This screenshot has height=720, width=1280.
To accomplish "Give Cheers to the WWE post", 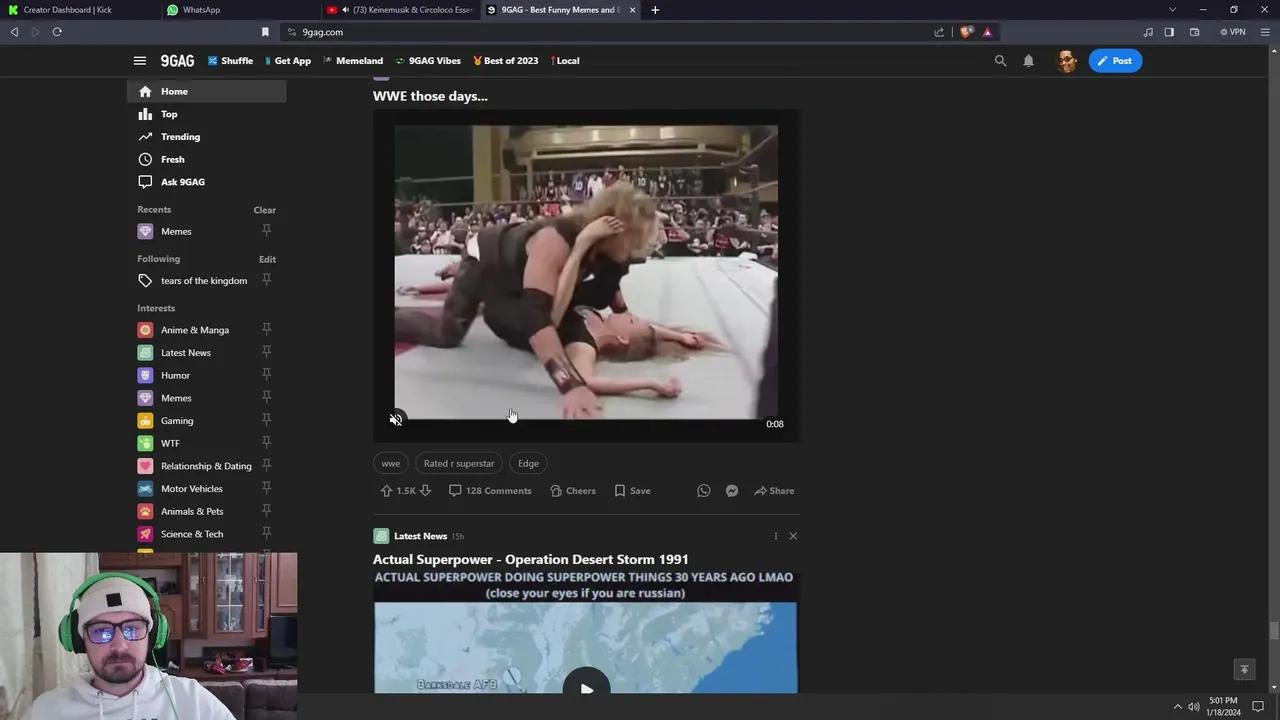I will point(573,491).
